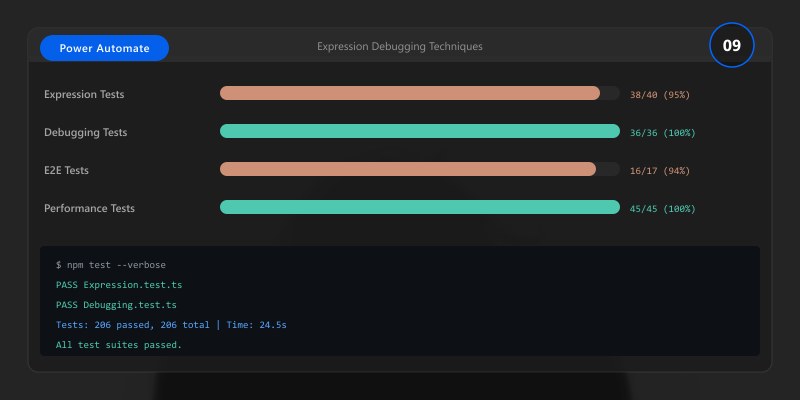Click the 16/17 (94%) result value
Screen dimensions: 800x400
[660, 171]
